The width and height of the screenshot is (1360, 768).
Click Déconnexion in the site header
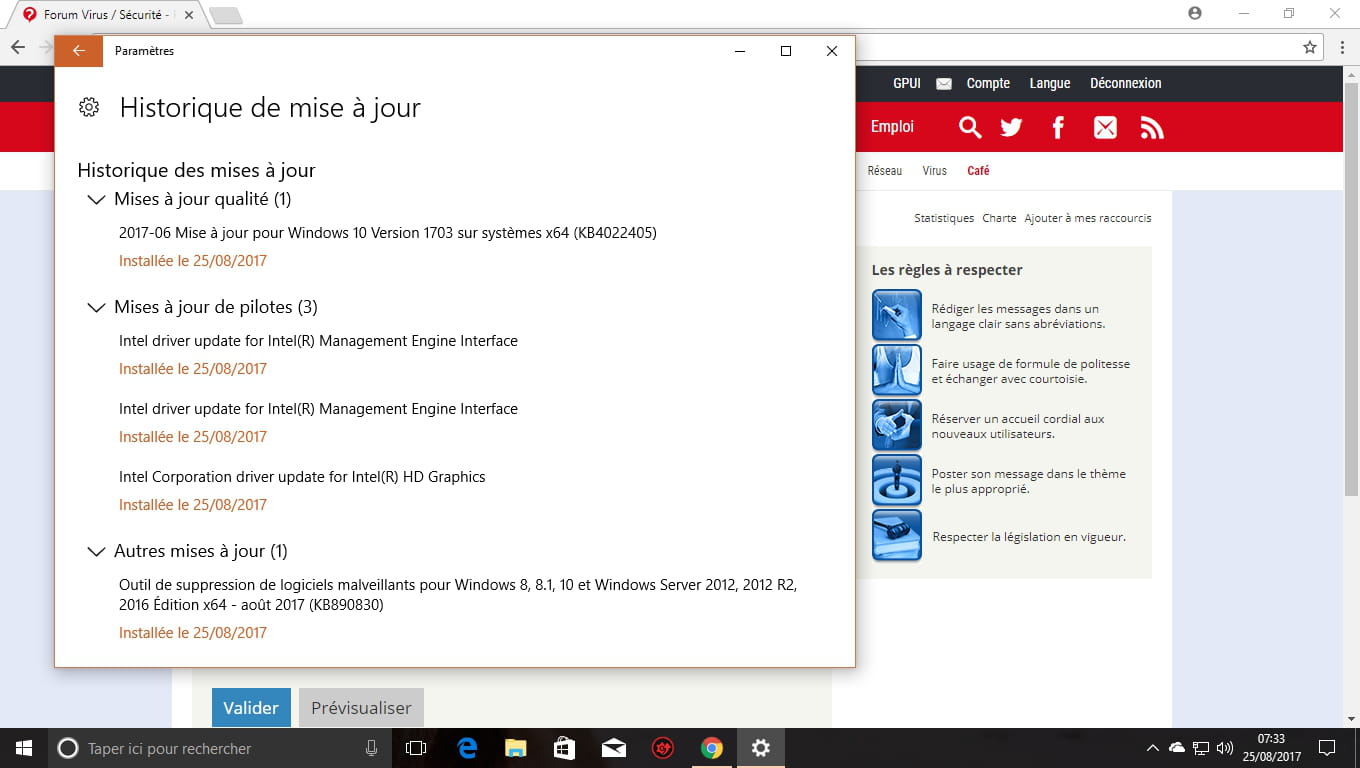[1126, 83]
